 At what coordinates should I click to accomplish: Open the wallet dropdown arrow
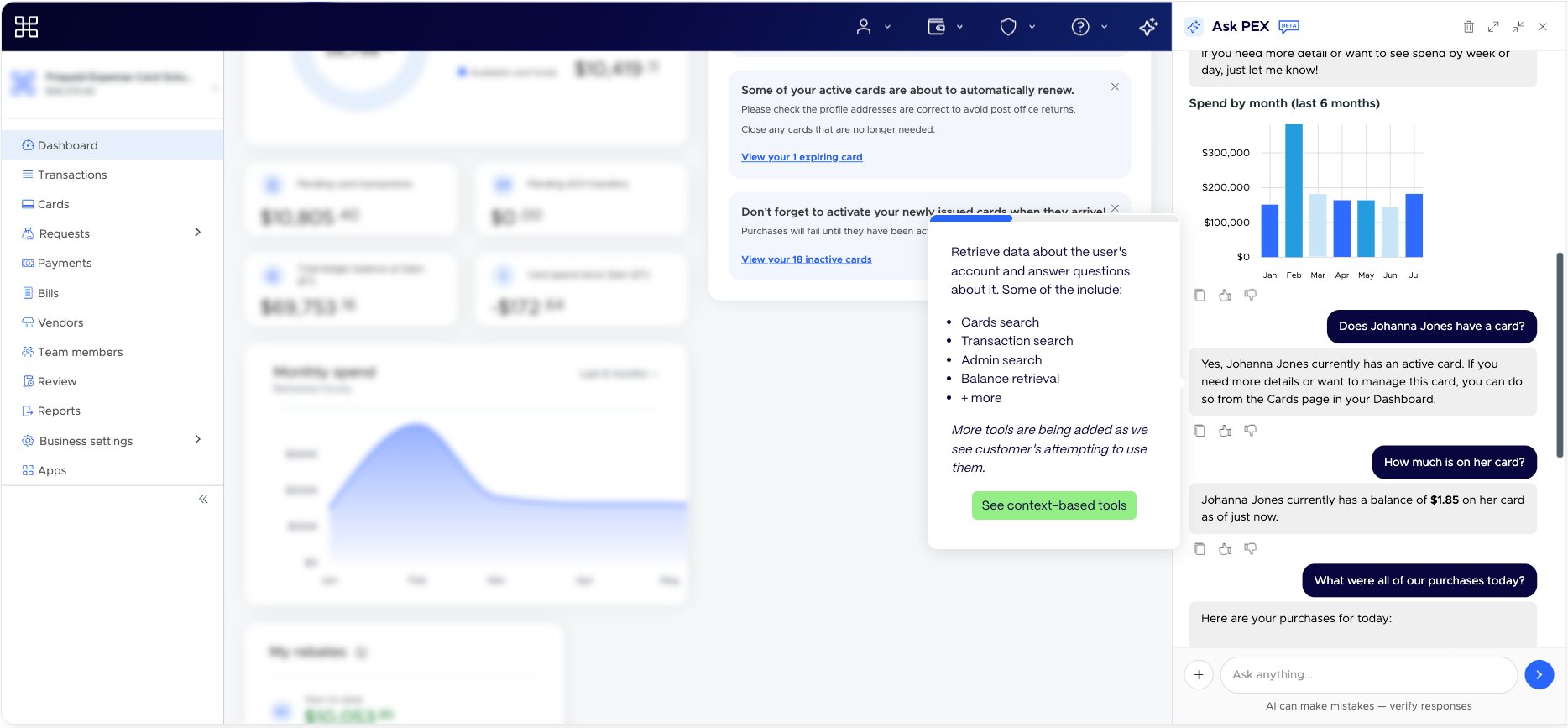(x=959, y=27)
